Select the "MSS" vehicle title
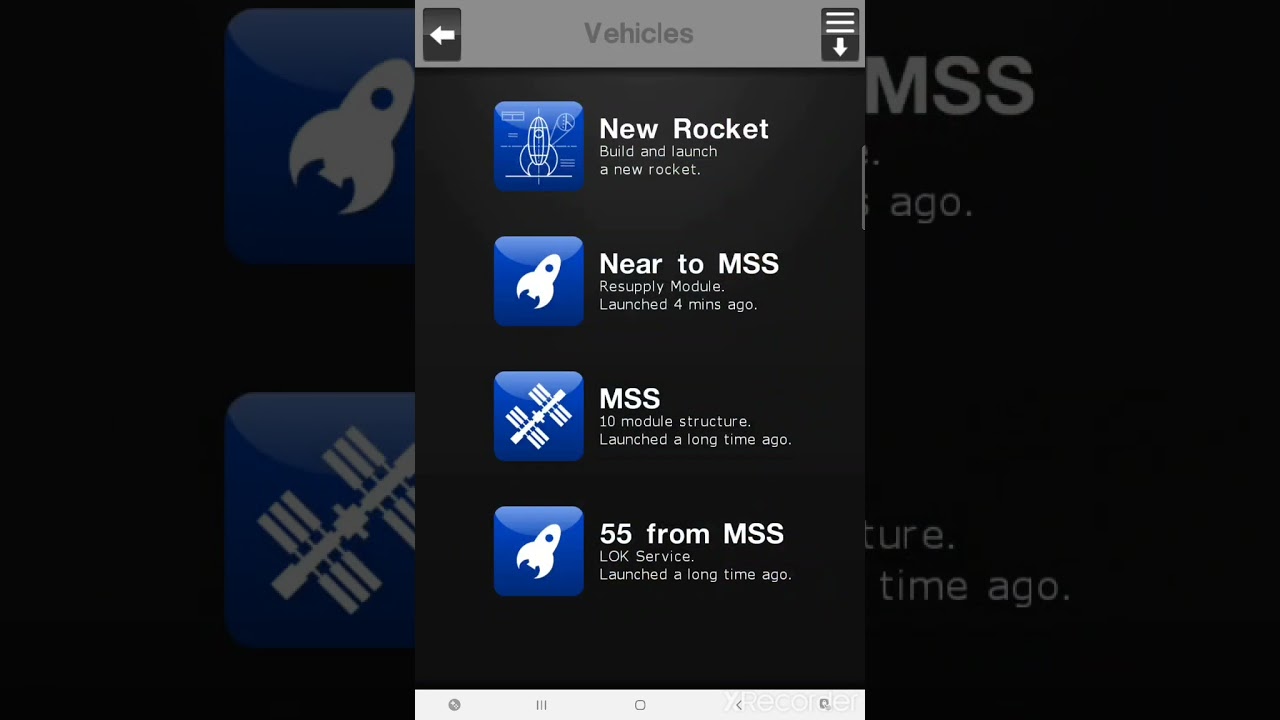Viewport: 1280px width, 720px height. (630, 399)
